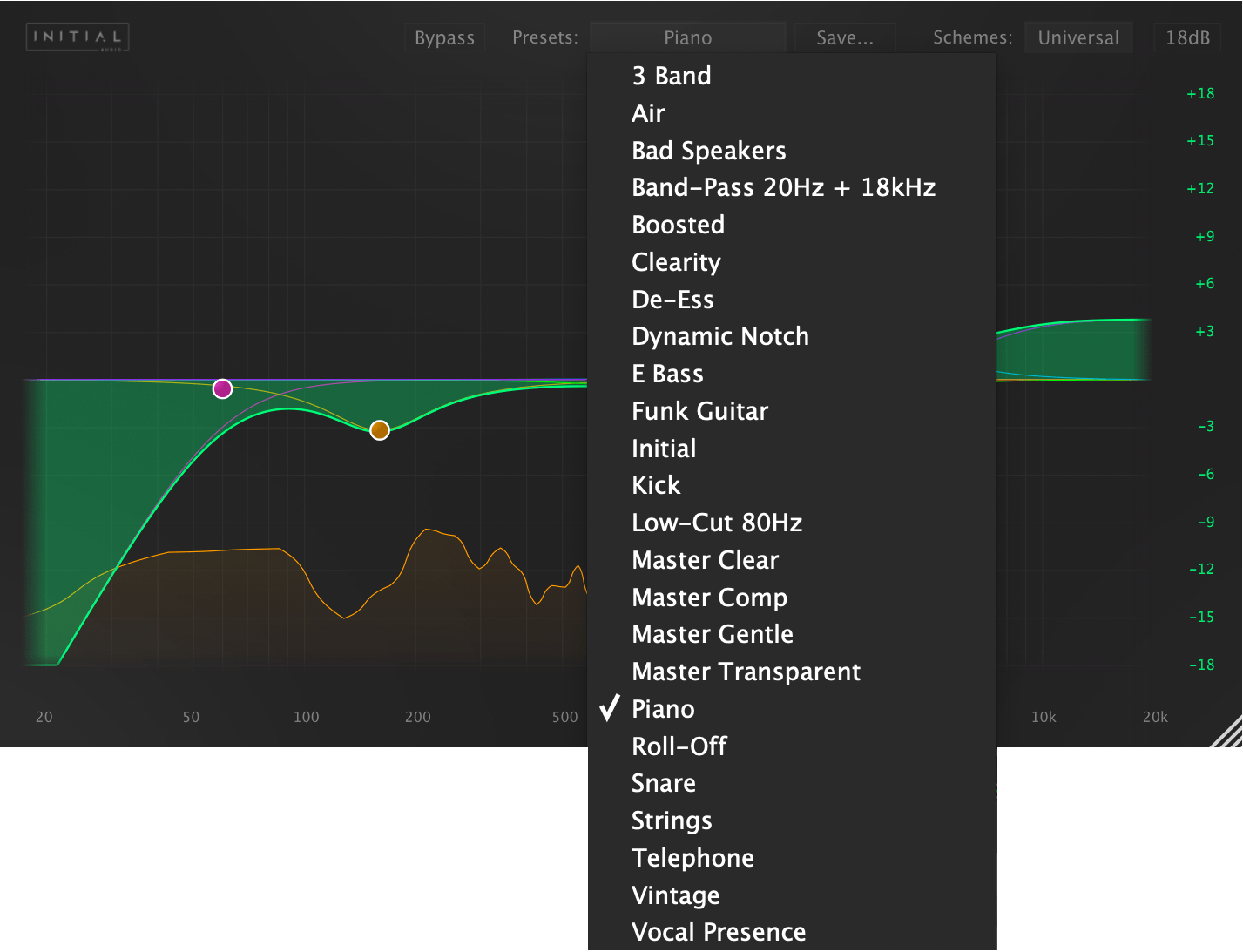This screenshot has width=1243, height=952.
Task: Click the magenta EQ band node
Action: pyautogui.click(x=222, y=388)
